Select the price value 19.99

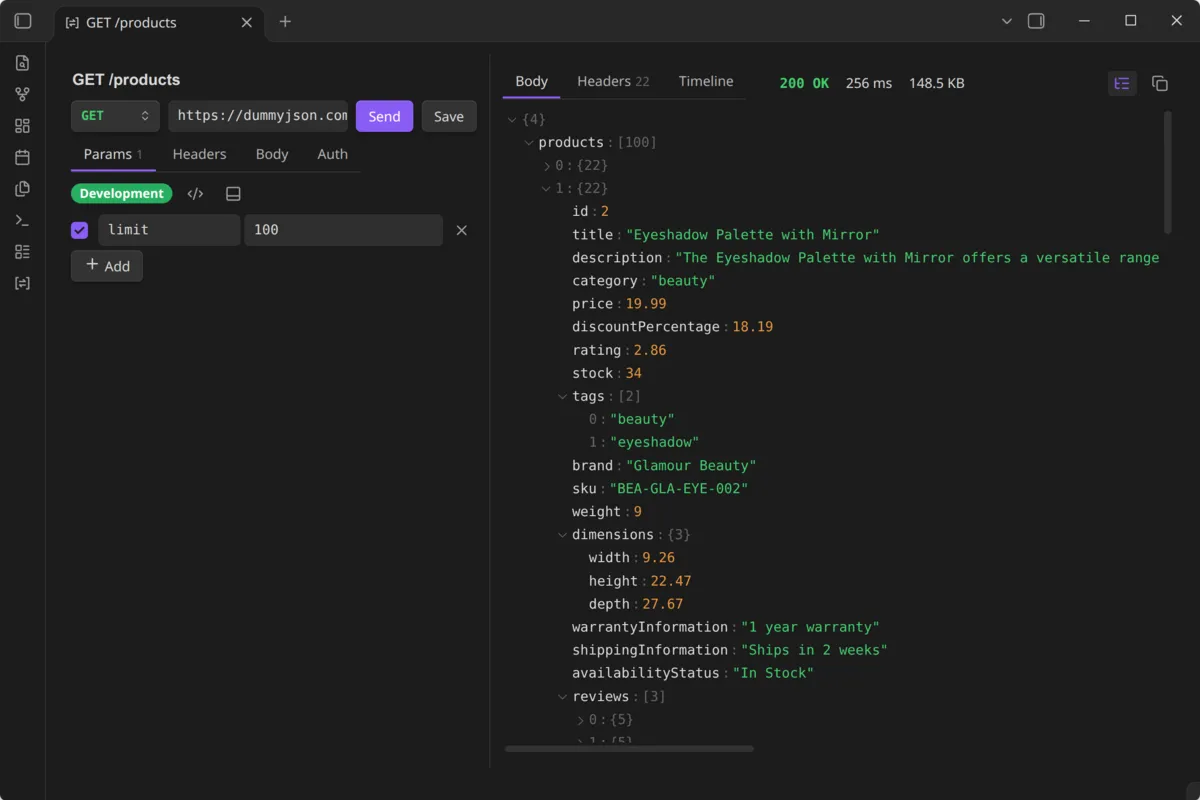pos(646,304)
